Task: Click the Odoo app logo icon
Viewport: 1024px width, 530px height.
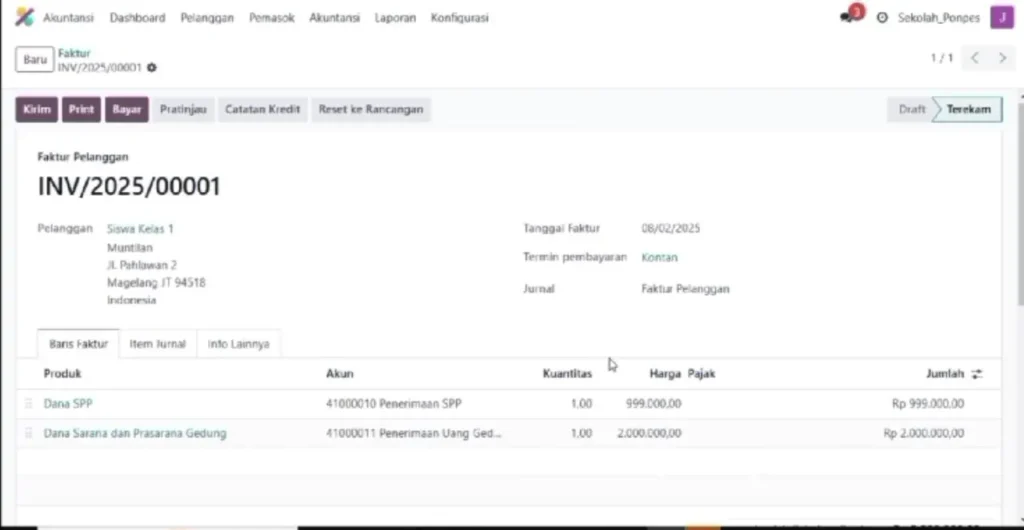Action: point(24,17)
